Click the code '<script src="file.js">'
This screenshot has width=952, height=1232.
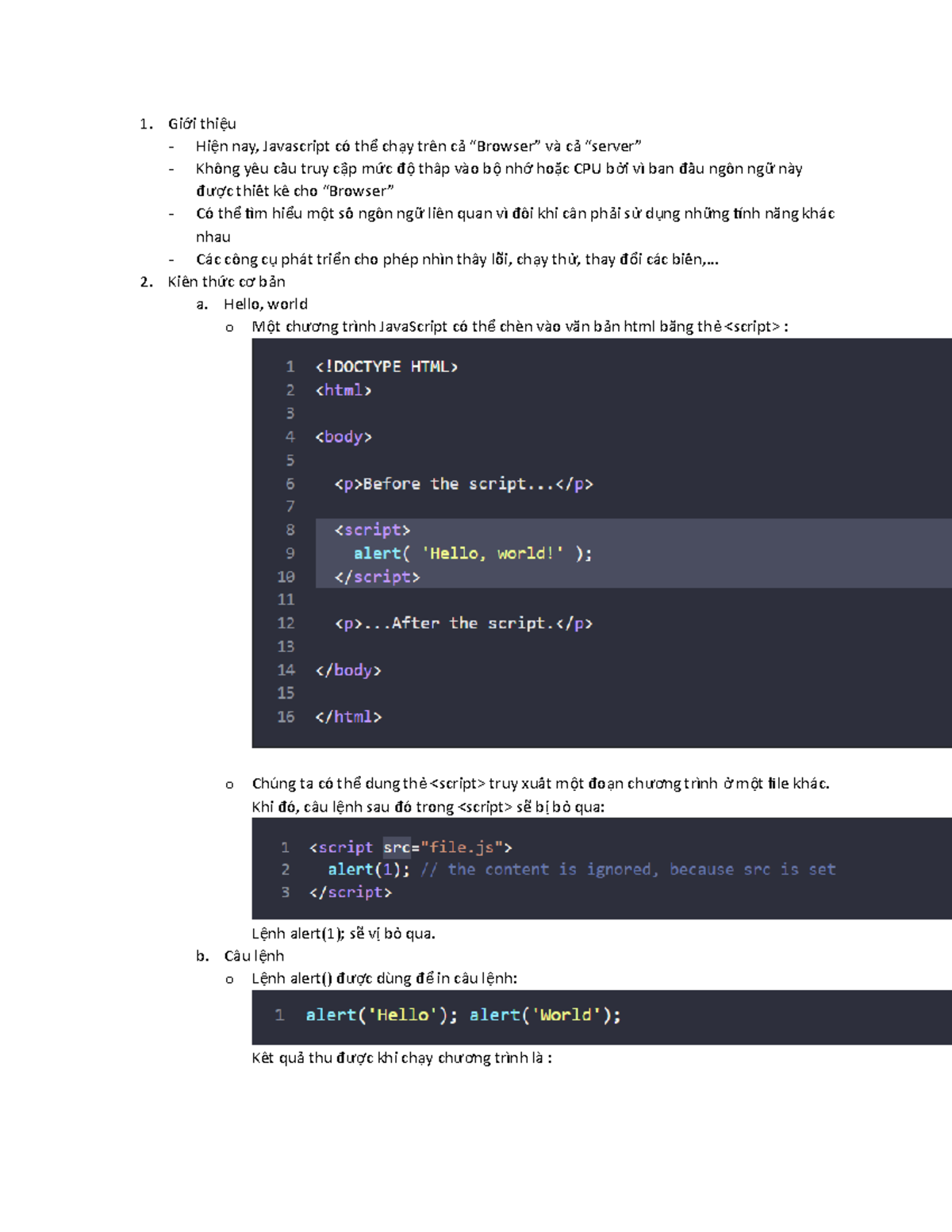click(x=410, y=847)
